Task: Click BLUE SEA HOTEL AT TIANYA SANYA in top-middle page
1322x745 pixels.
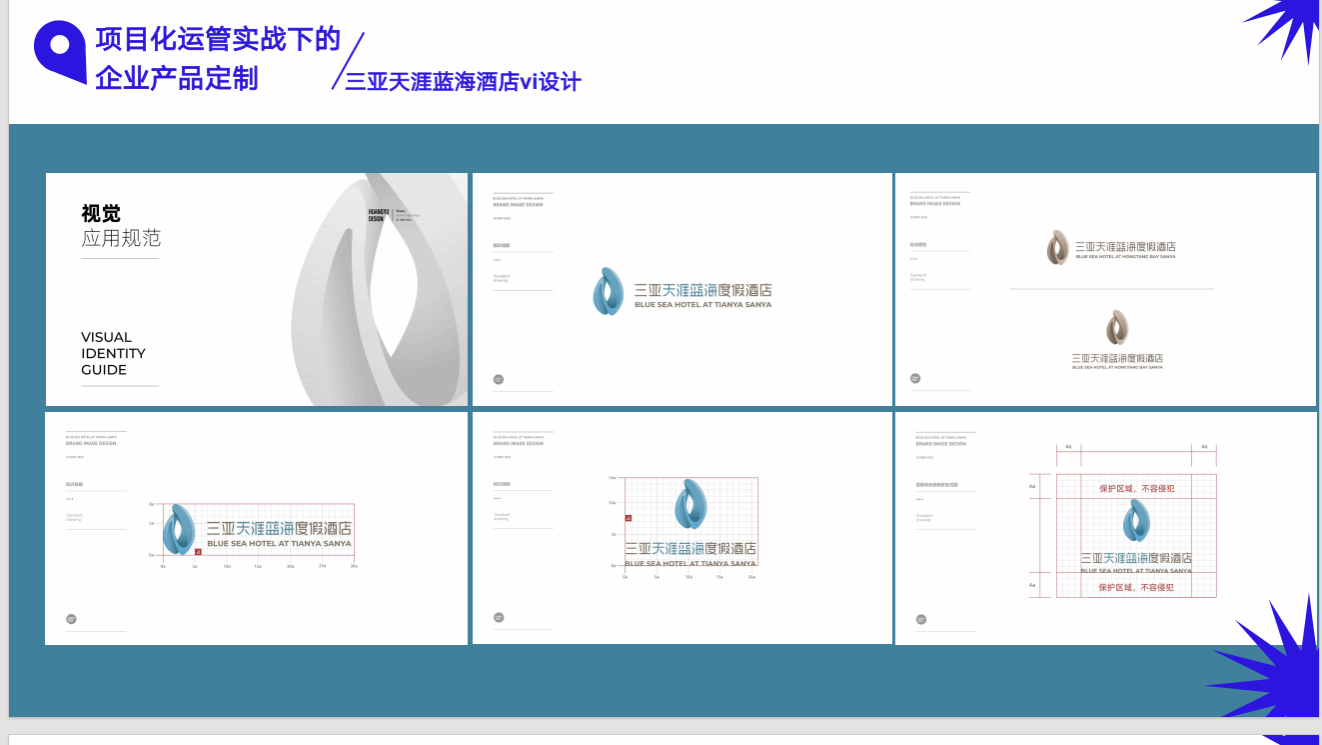Action: pyautogui.click(x=702, y=305)
